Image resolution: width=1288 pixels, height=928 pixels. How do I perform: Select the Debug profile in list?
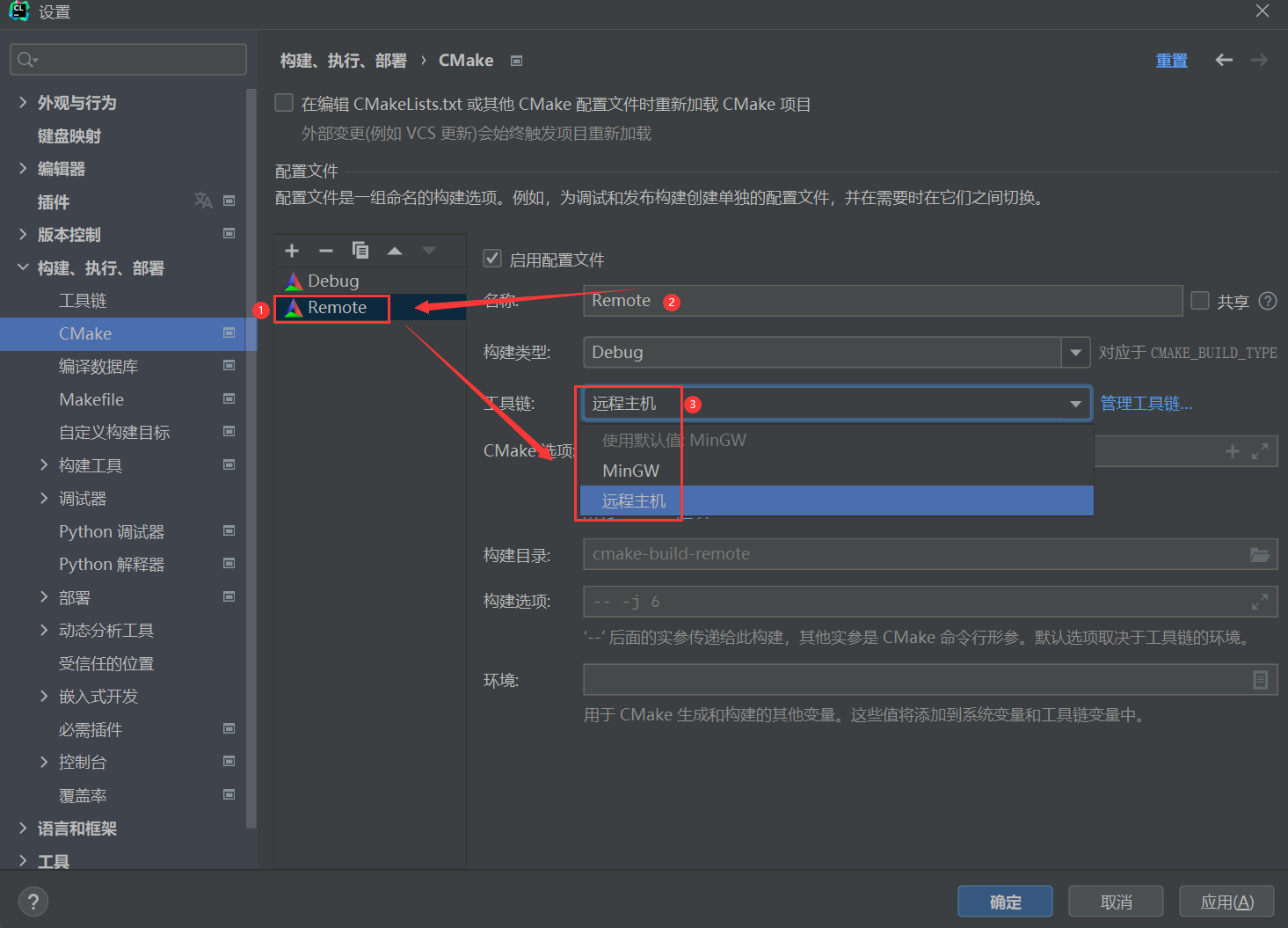370,281
